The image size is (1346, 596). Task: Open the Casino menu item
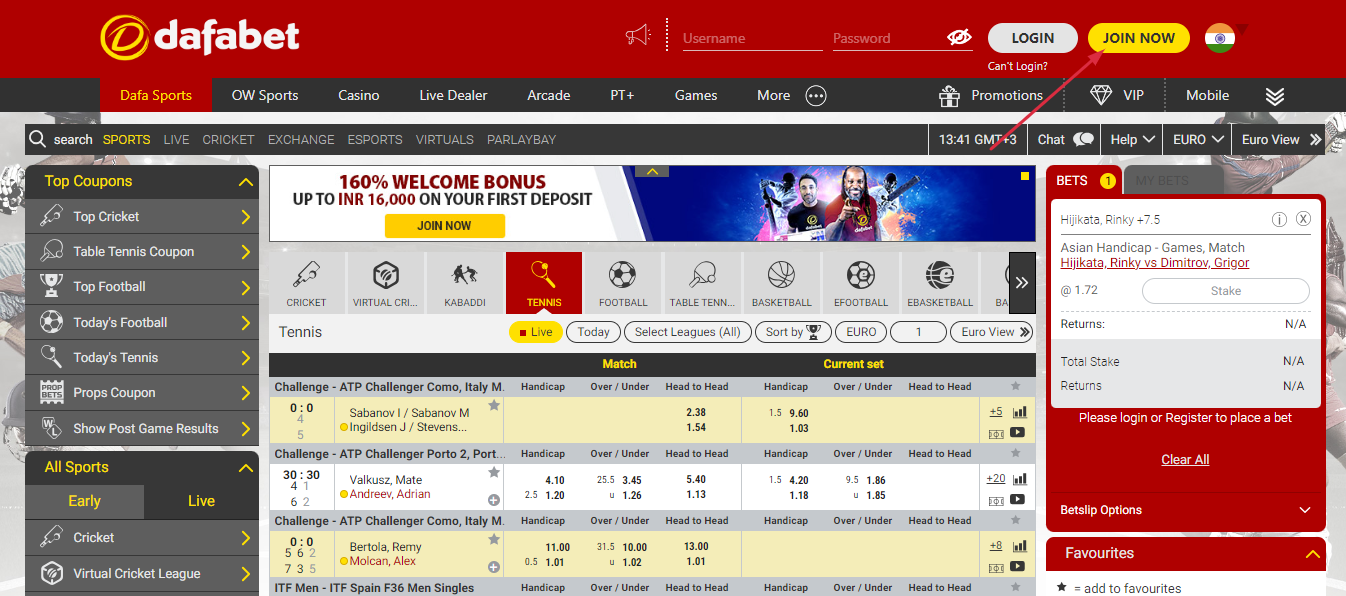pos(358,95)
